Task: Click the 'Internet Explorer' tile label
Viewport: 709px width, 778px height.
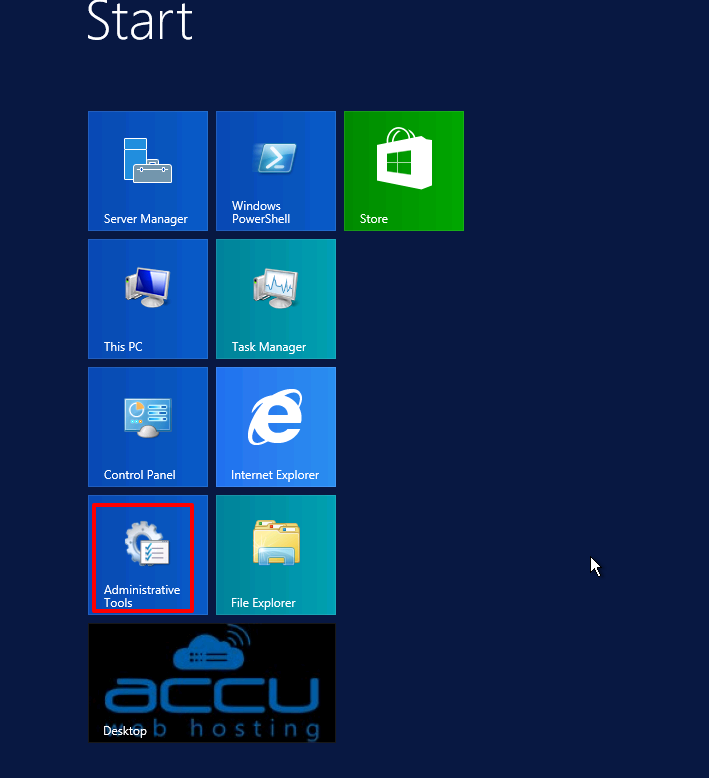Action: tap(275, 475)
